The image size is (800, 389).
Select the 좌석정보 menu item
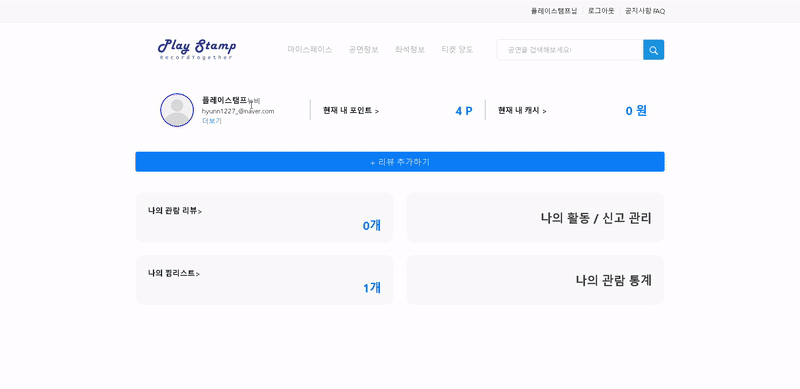410,50
